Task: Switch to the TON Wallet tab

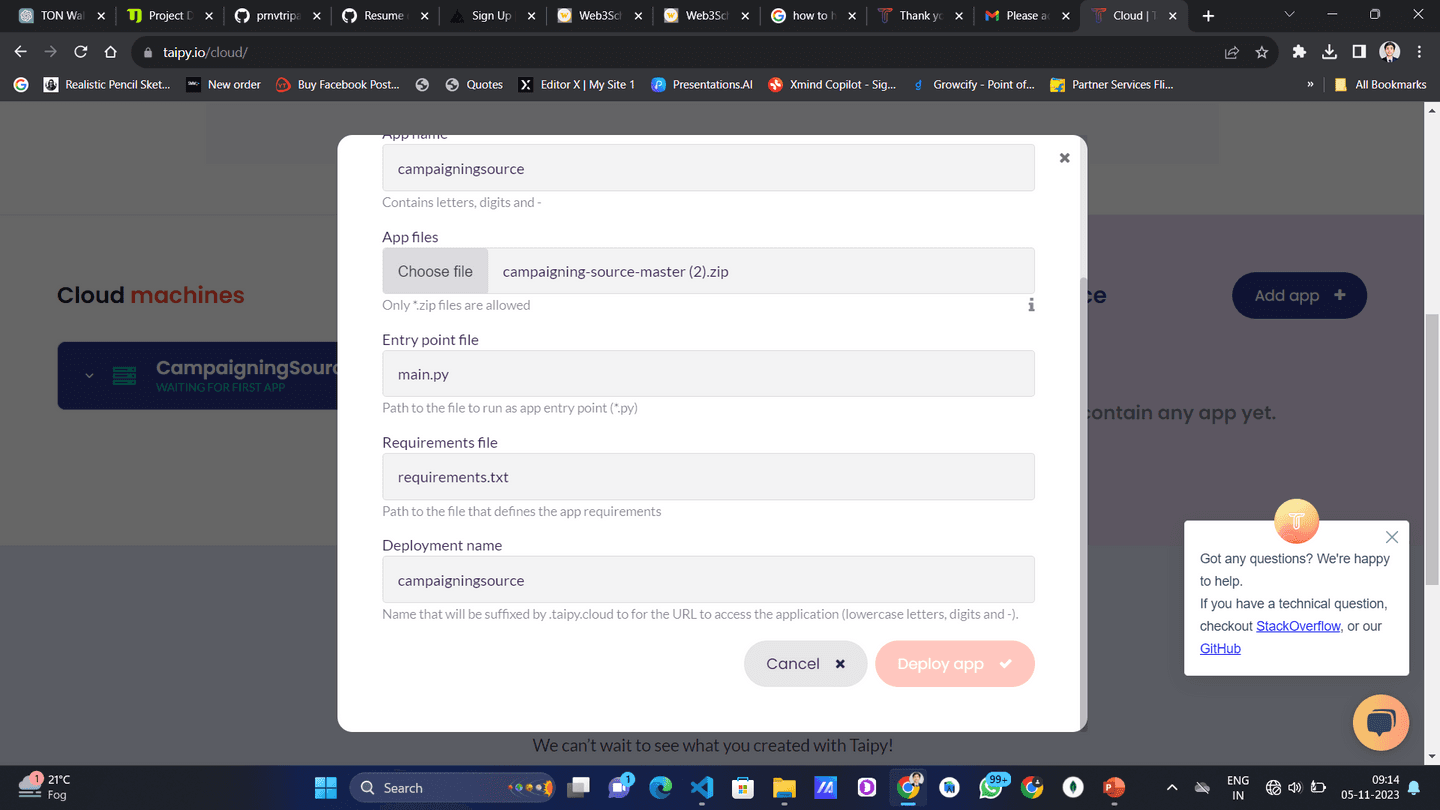Action: (x=62, y=15)
